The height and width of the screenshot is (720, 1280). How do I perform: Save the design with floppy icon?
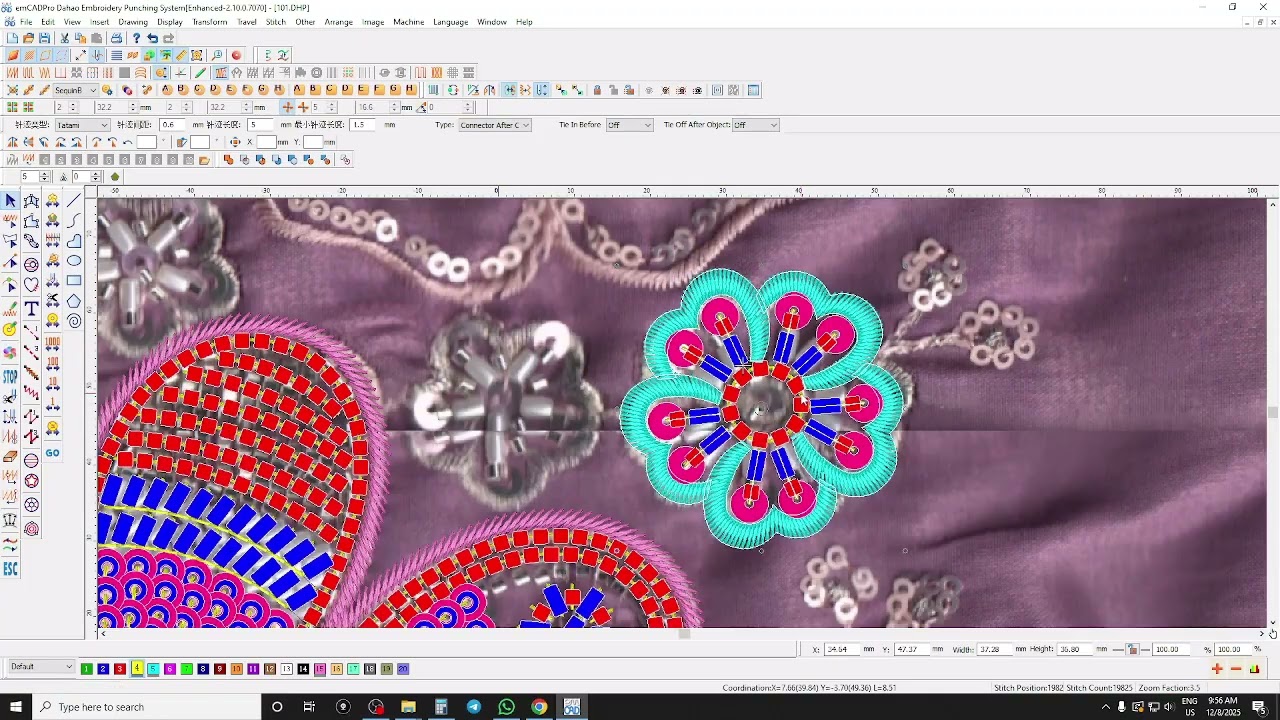pos(45,38)
